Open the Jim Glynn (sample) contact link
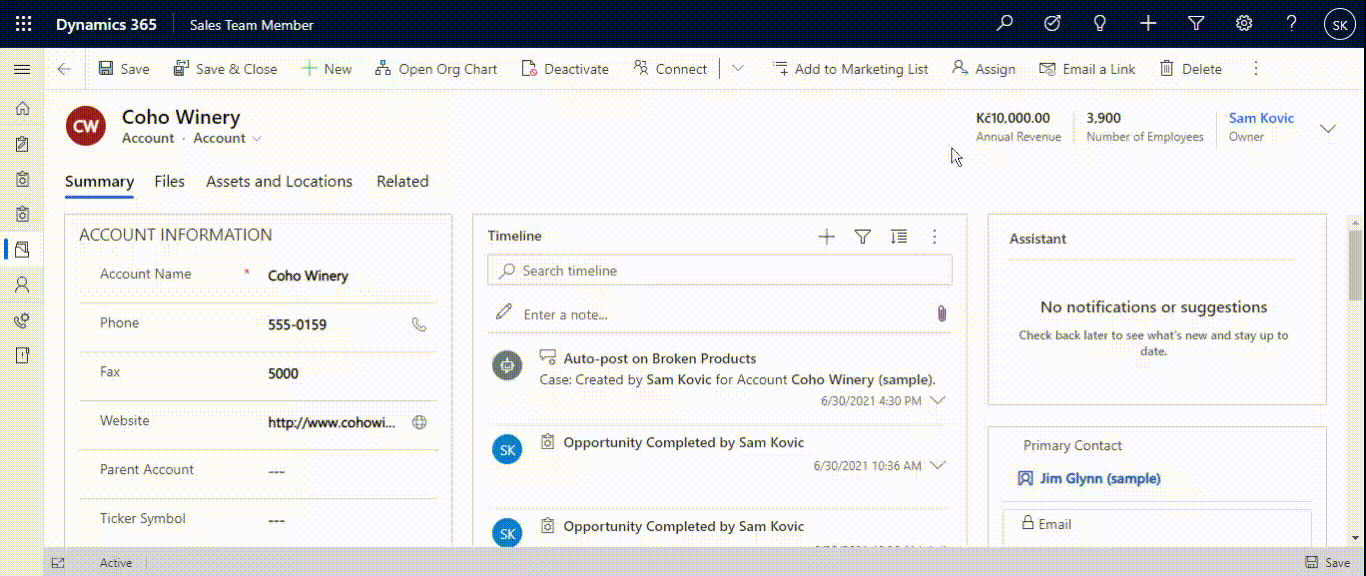The image size is (1366, 576). pos(1100,479)
